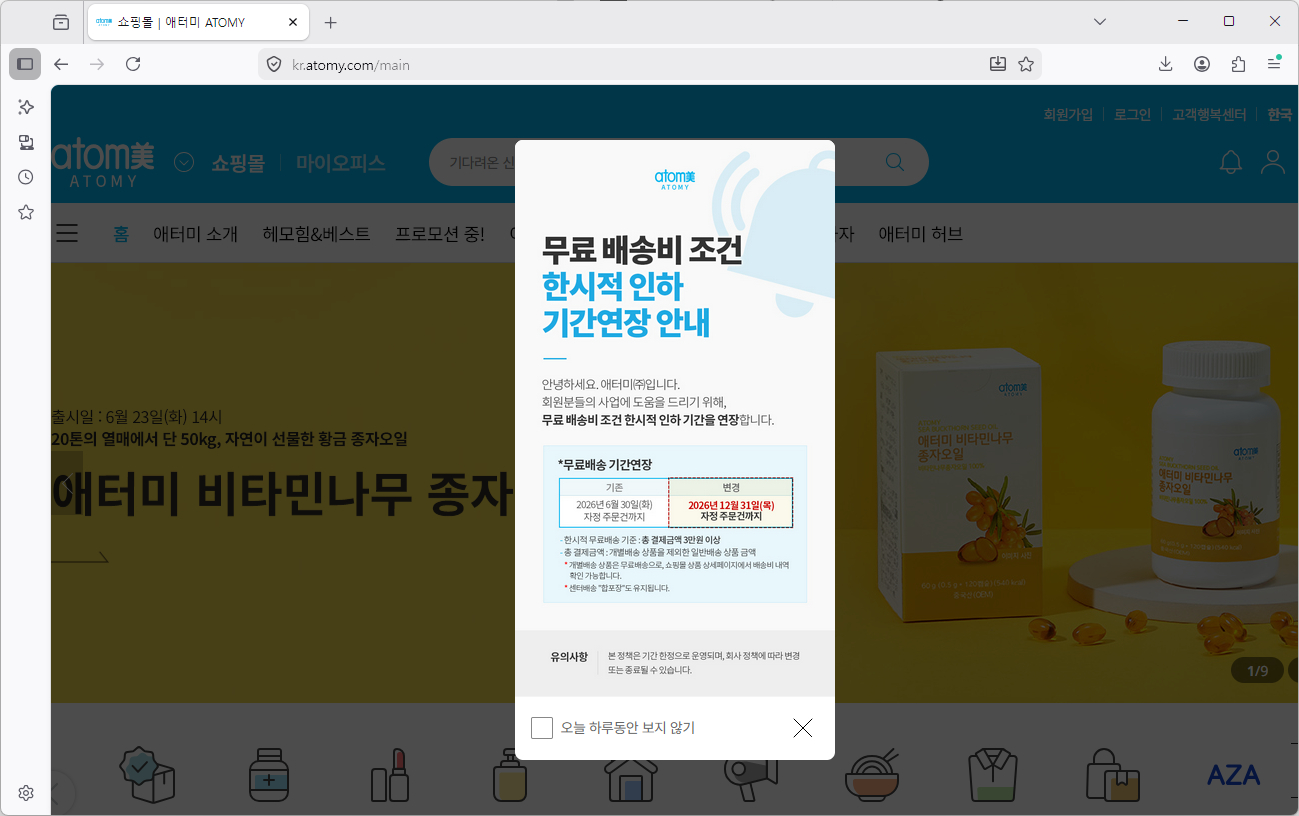Screen dimensions: 1299x816
Task: Open the 애터미 허브 menu
Action: tap(921, 234)
